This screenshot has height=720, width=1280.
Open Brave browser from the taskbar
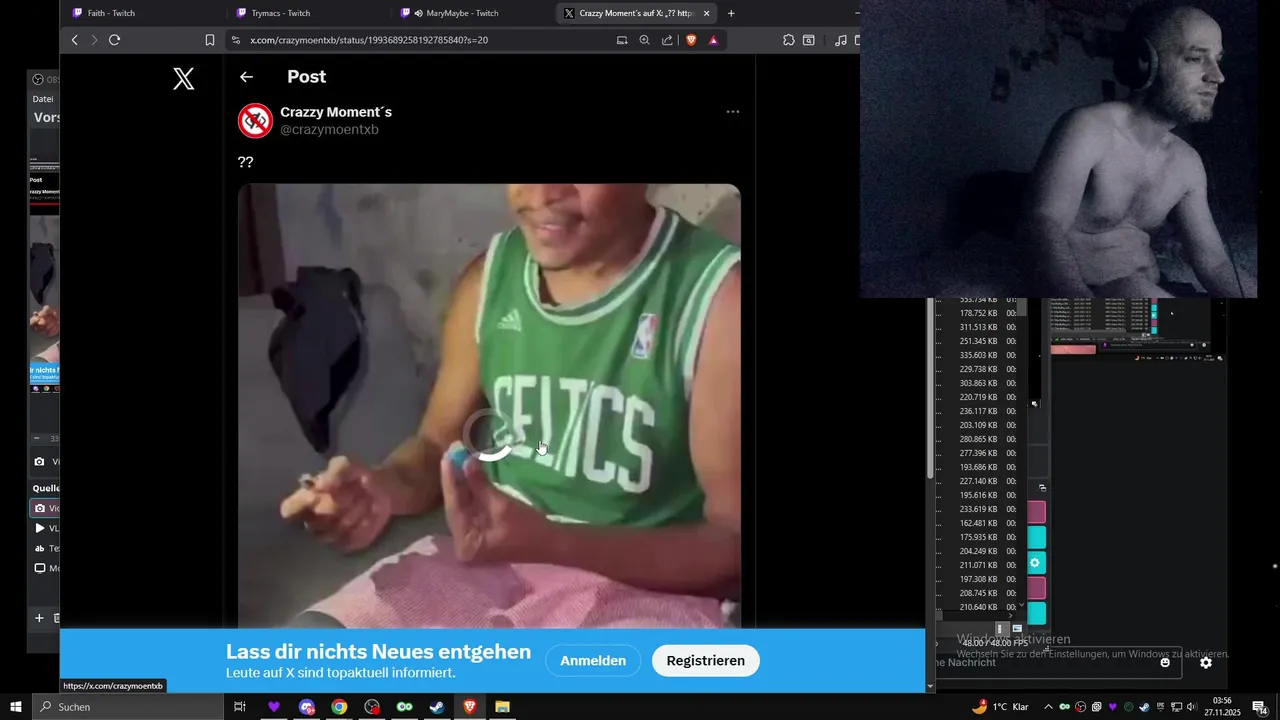click(470, 707)
